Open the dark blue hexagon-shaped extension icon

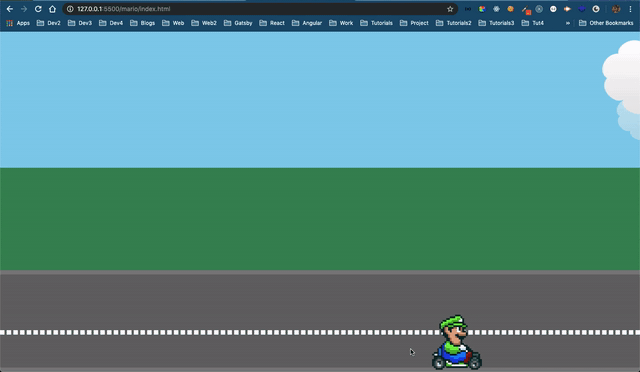pos(582,9)
